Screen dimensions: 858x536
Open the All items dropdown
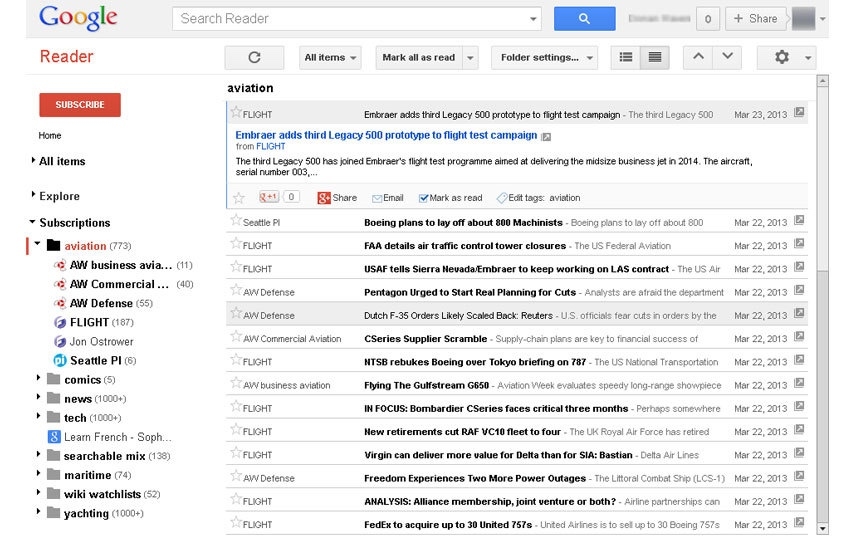point(331,58)
